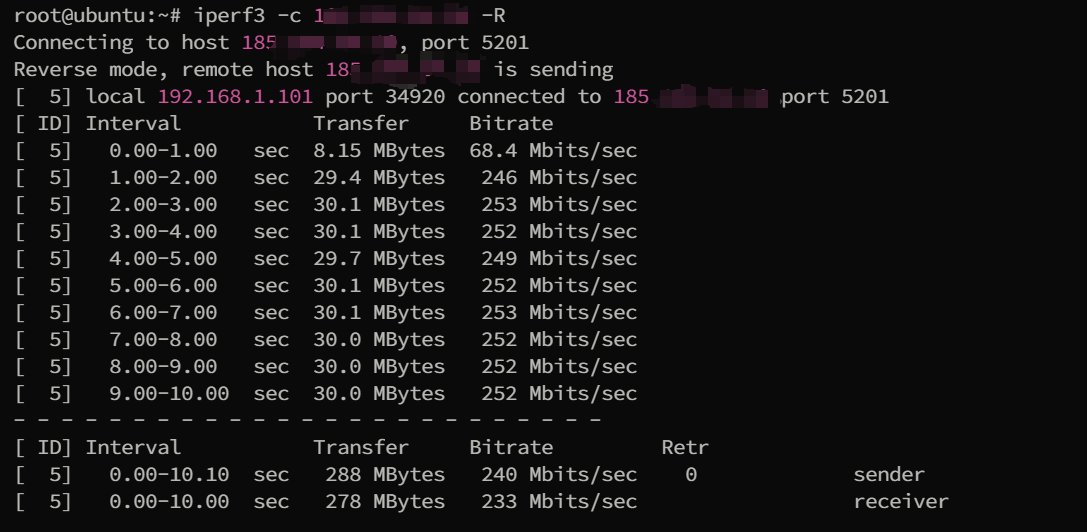The width and height of the screenshot is (1087, 532).
Task: Select the local IP 192.168.1.101
Action: pyautogui.click(x=235, y=96)
